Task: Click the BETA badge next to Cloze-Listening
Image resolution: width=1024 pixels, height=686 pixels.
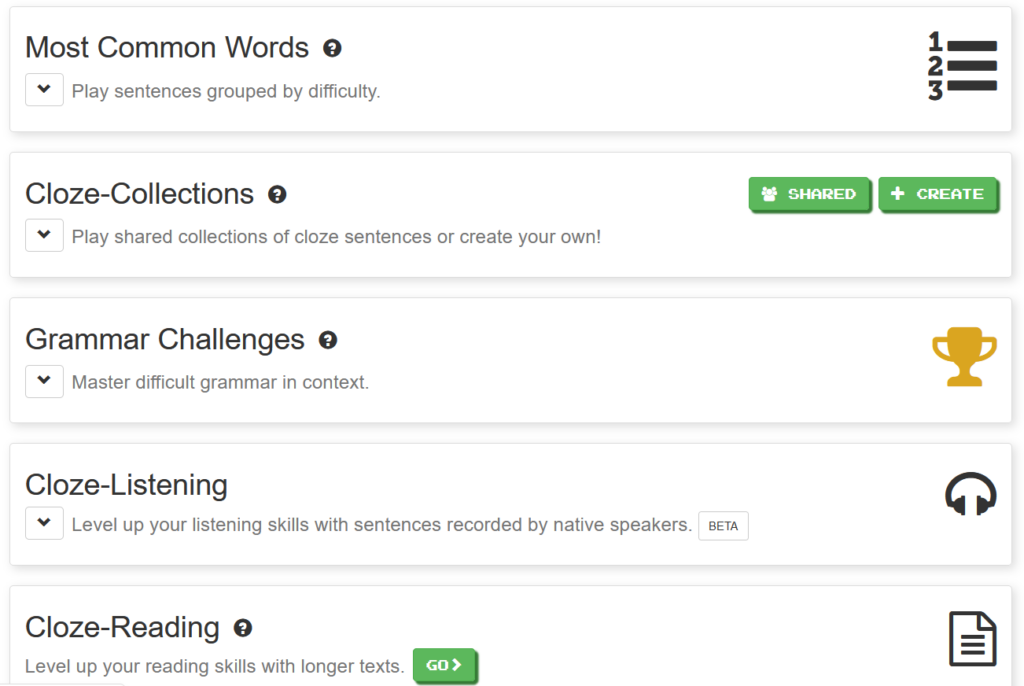Action: 723,525
